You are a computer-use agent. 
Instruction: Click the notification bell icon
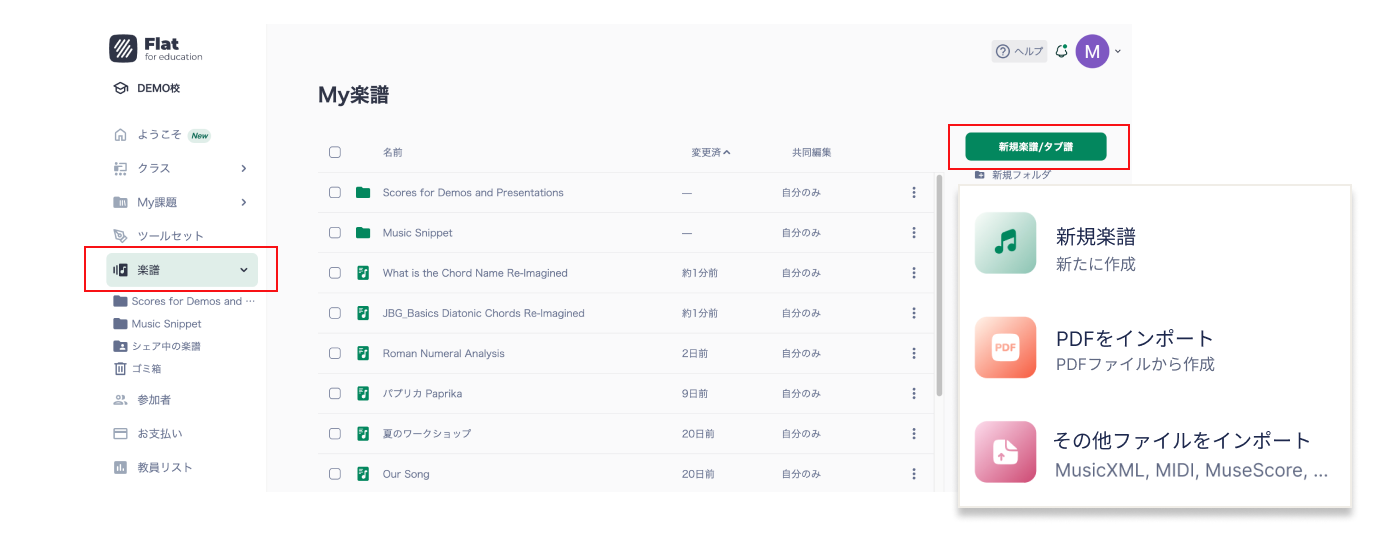point(1061,51)
